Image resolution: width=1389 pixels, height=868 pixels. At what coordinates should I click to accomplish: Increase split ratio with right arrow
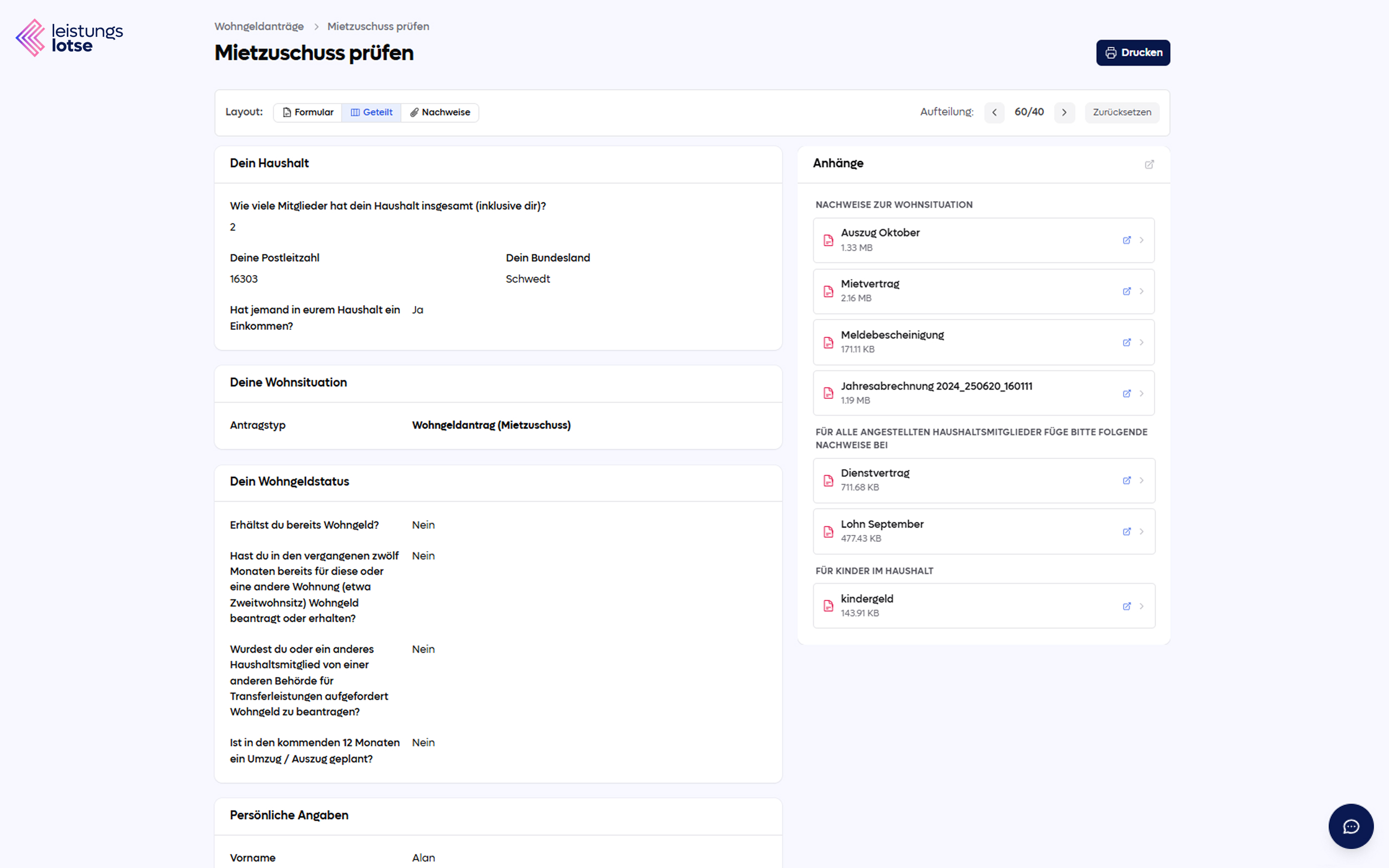click(x=1064, y=112)
